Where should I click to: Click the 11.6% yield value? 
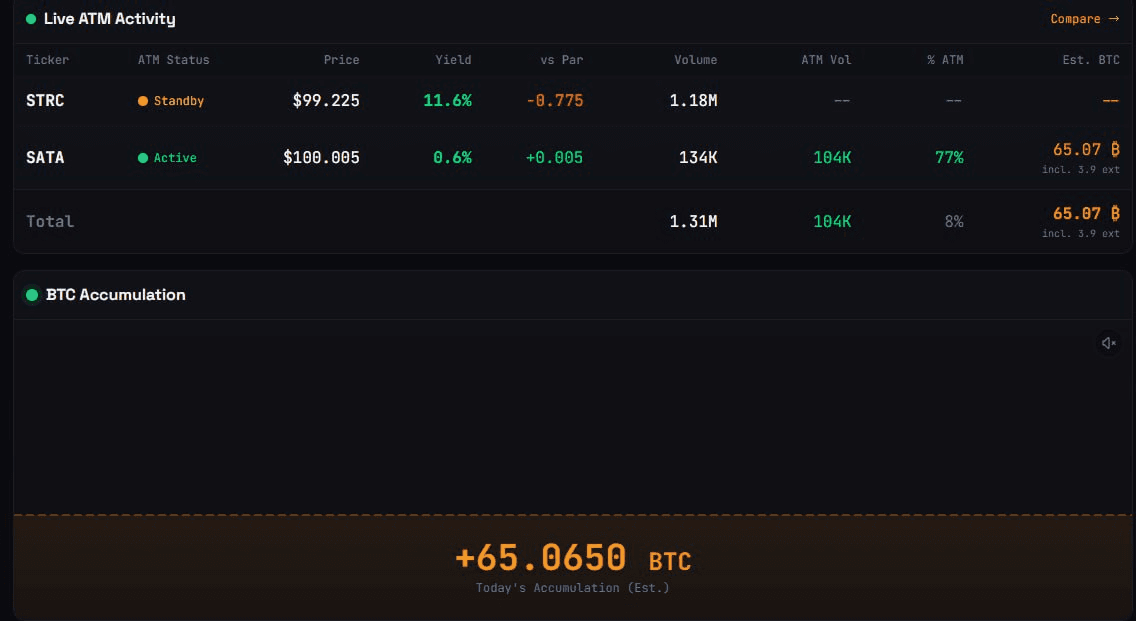point(447,101)
